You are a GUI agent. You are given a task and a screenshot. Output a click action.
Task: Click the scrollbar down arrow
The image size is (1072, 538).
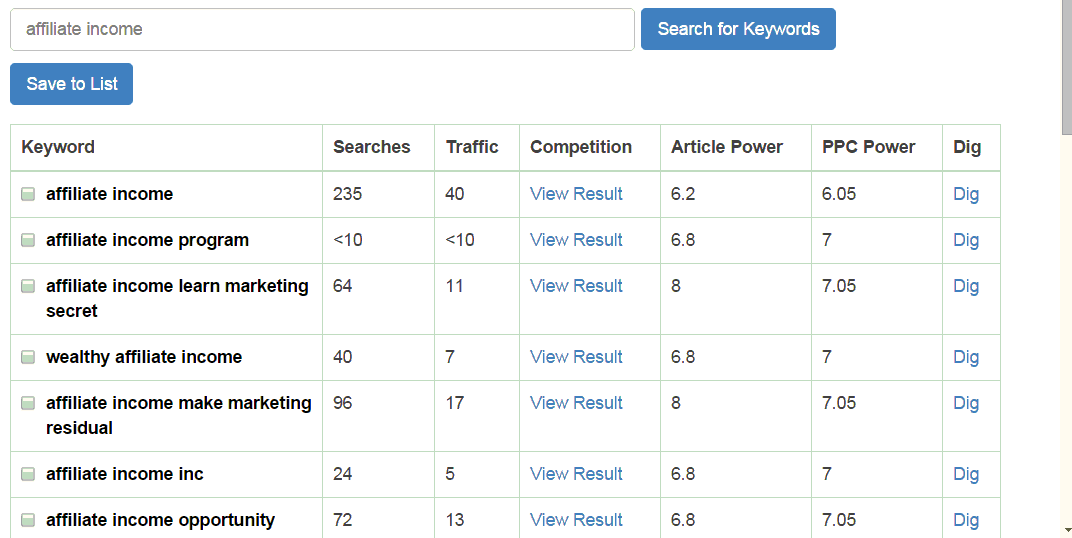pyautogui.click(x=1067, y=530)
